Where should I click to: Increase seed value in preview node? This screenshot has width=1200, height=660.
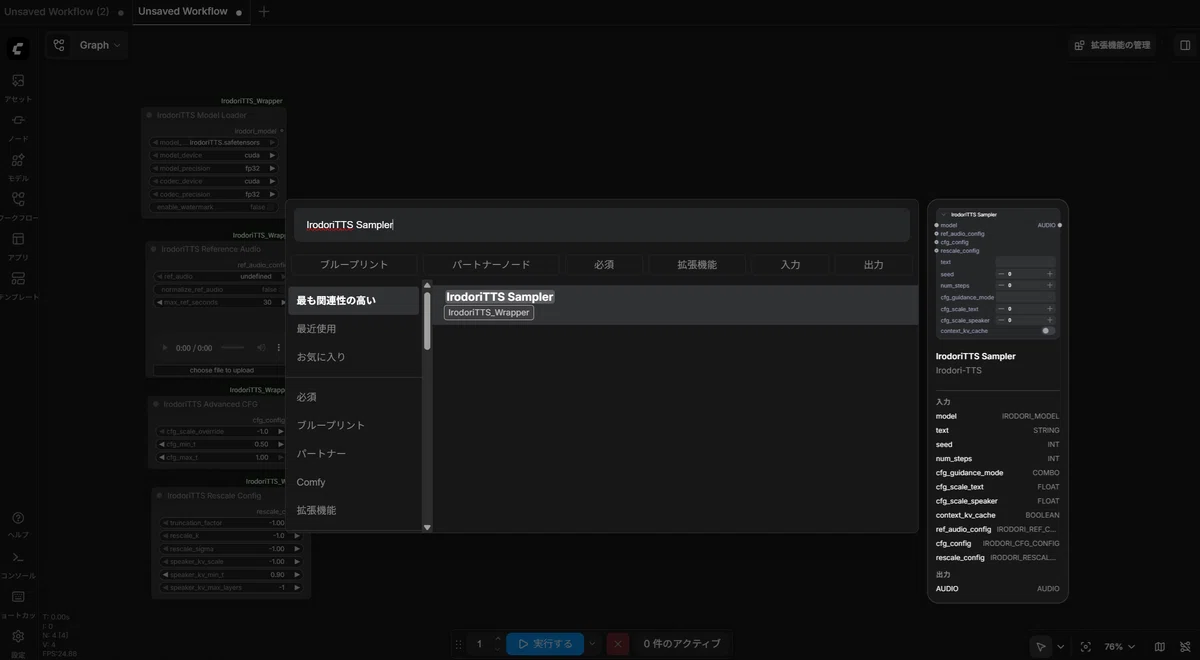click(x=1049, y=273)
